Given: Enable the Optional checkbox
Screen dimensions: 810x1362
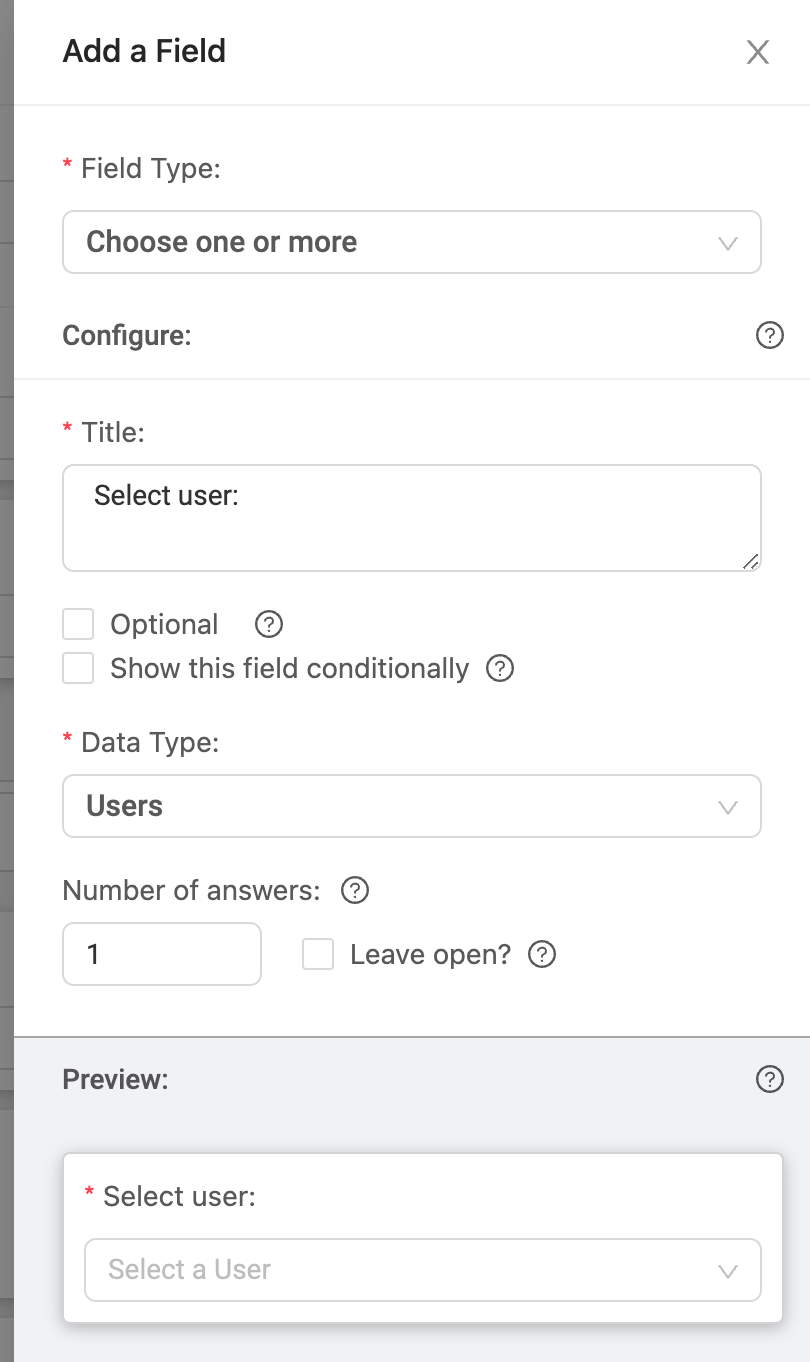Looking at the screenshot, I should pos(78,625).
